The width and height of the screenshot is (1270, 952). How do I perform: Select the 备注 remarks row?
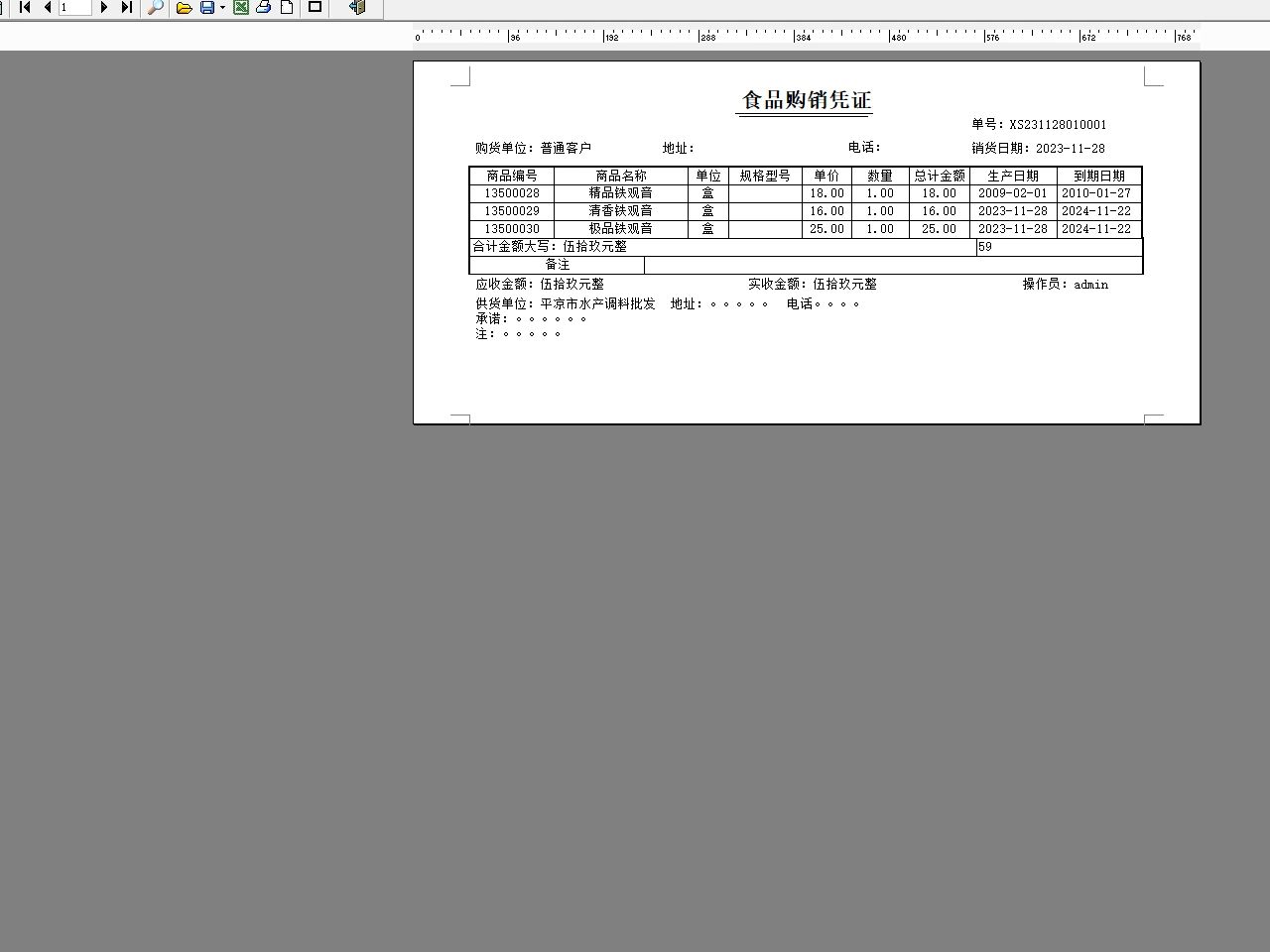557,265
